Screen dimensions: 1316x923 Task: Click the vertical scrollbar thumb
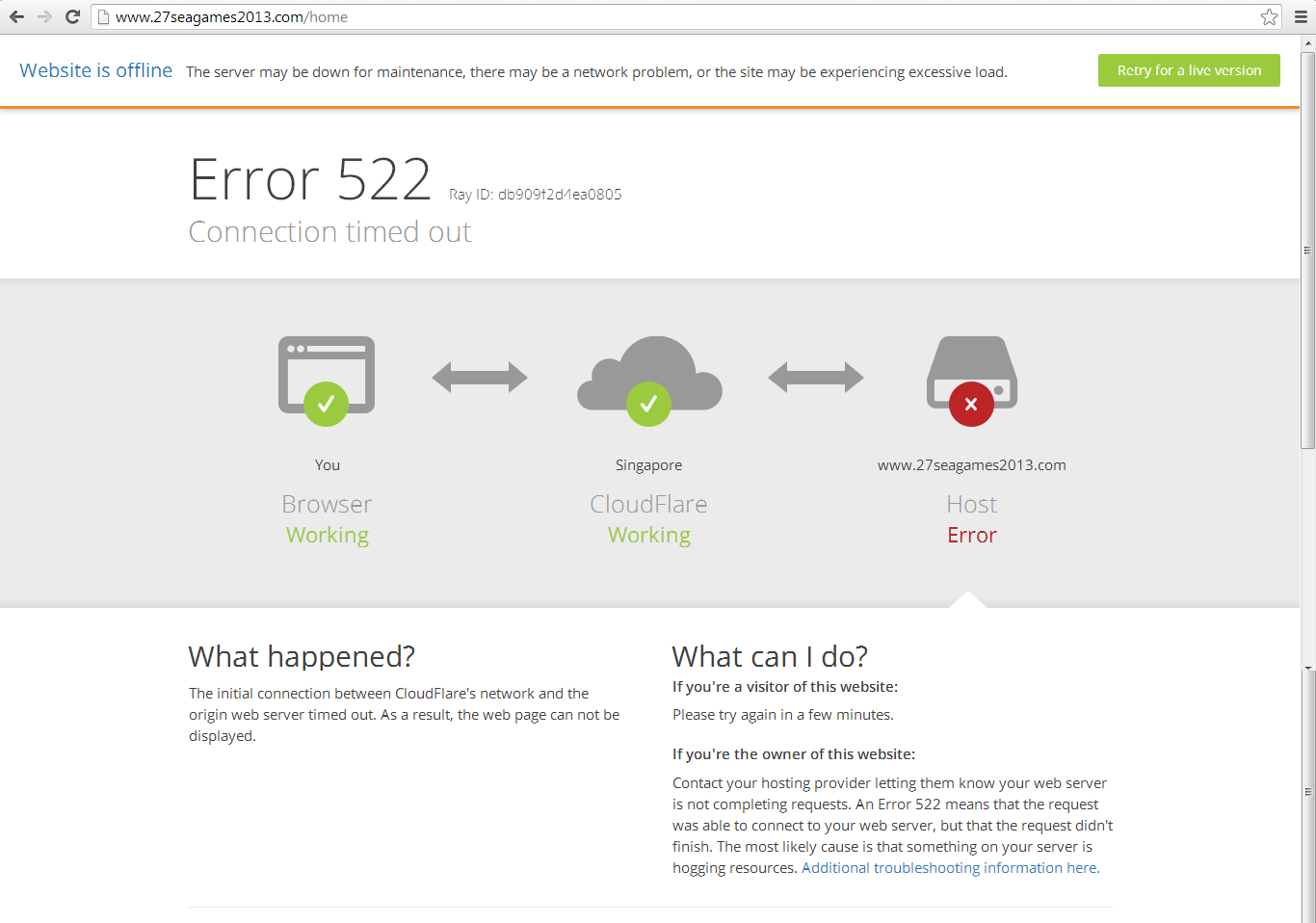pos(1308,251)
